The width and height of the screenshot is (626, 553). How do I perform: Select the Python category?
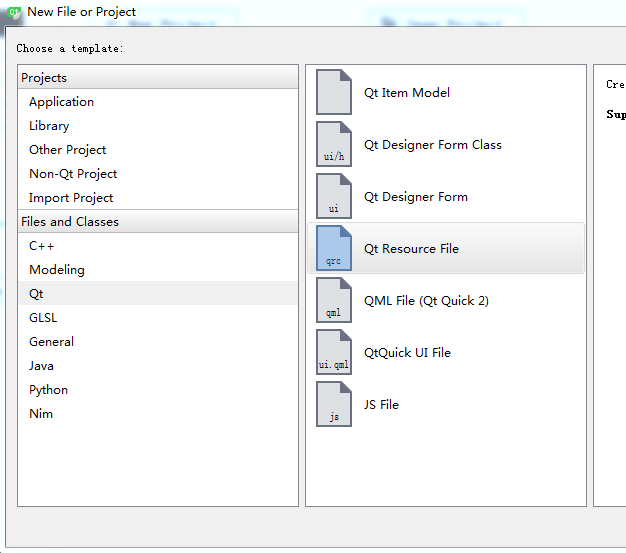tap(158, 390)
